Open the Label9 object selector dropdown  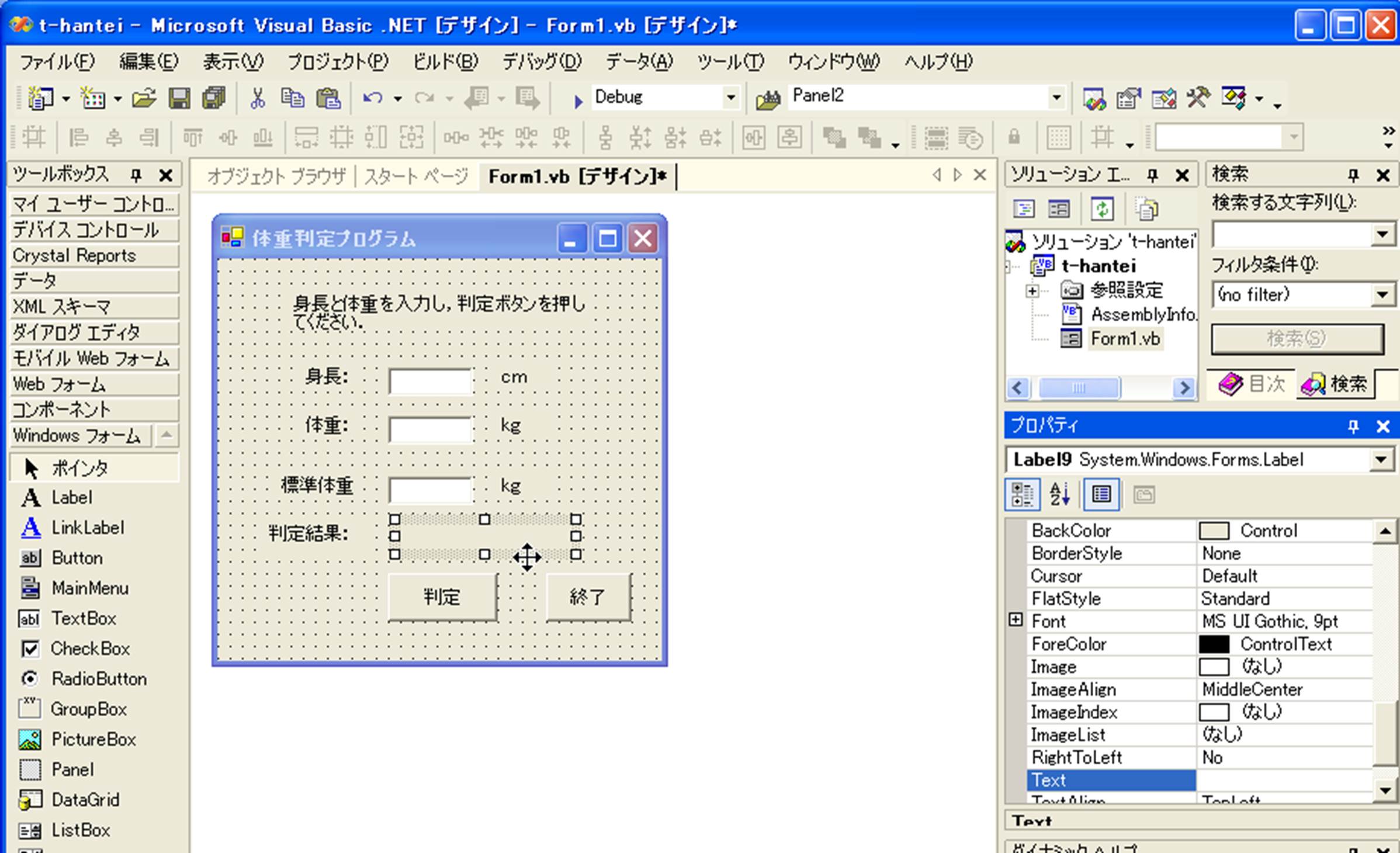(x=1381, y=460)
